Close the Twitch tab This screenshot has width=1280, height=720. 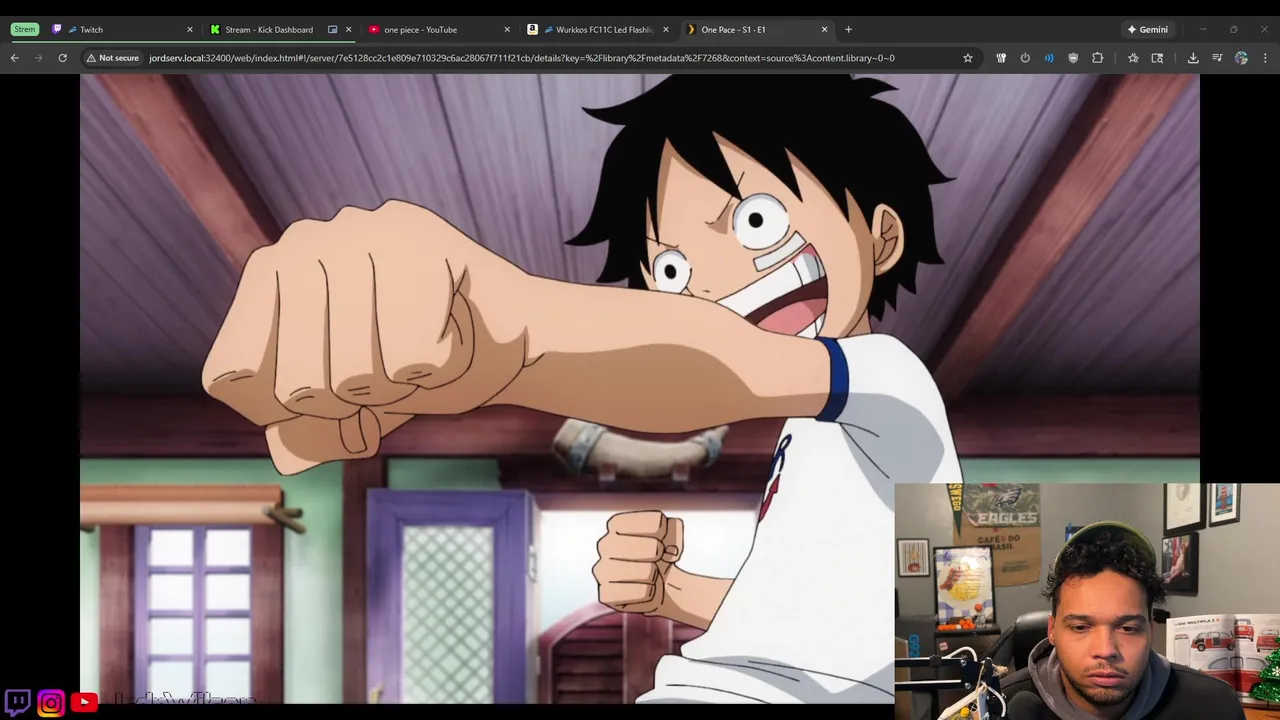coord(190,29)
